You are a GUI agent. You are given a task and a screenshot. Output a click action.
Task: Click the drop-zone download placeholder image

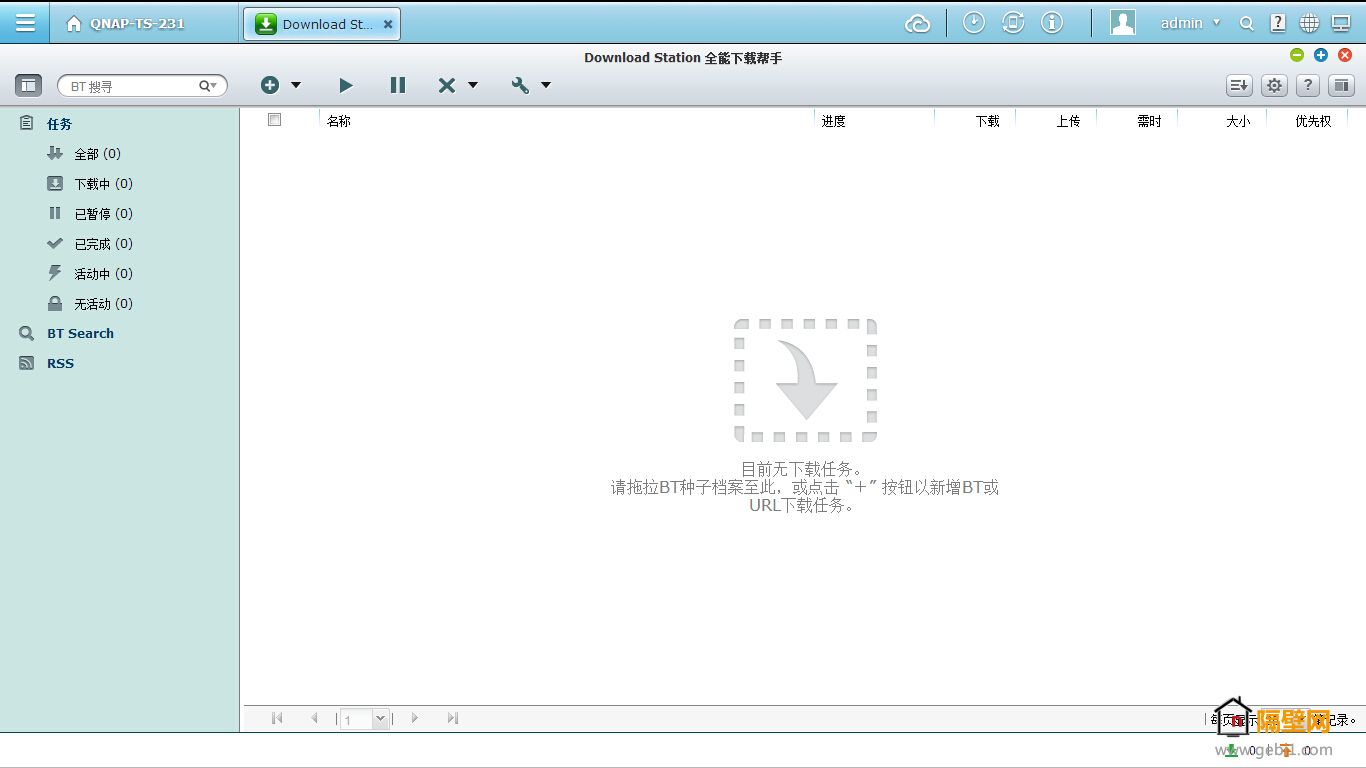[x=805, y=380]
